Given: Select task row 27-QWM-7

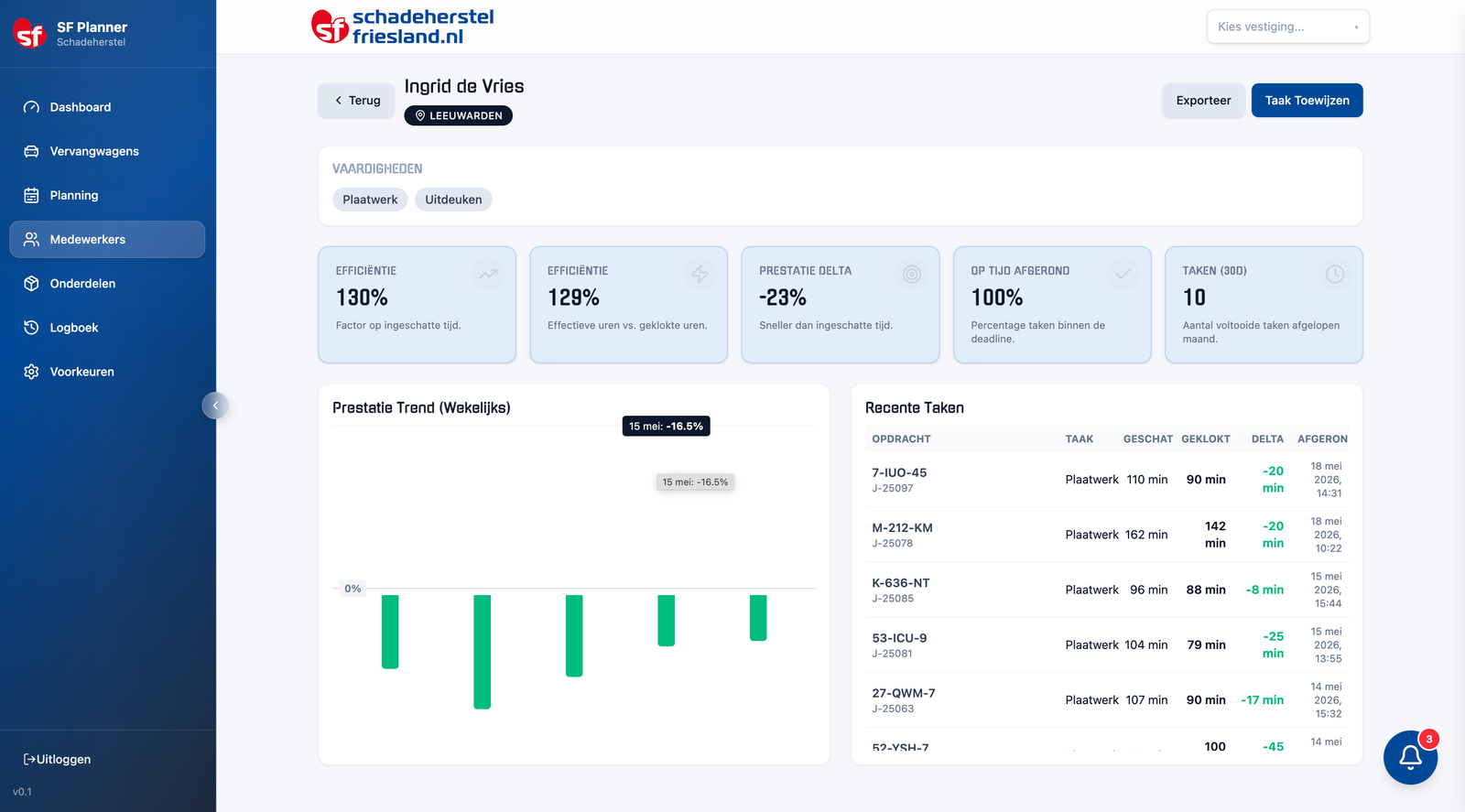Looking at the screenshot, I should (x=1107, y=700).
